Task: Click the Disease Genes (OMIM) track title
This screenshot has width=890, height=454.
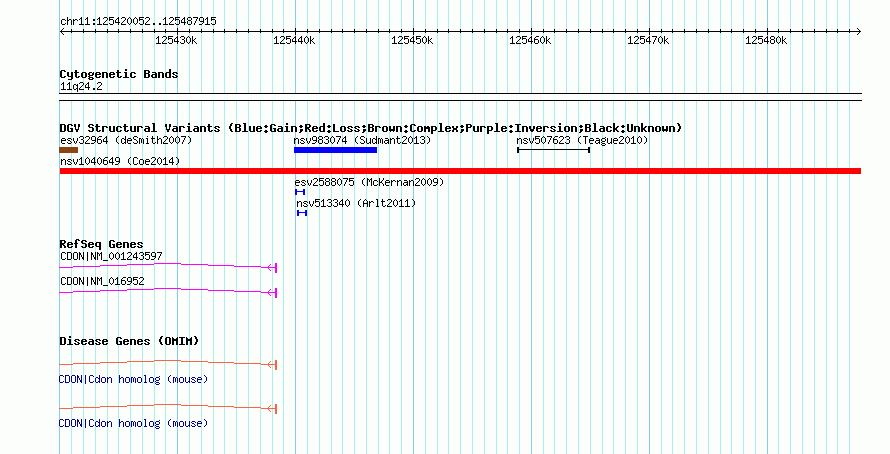Action: [129, 341]
